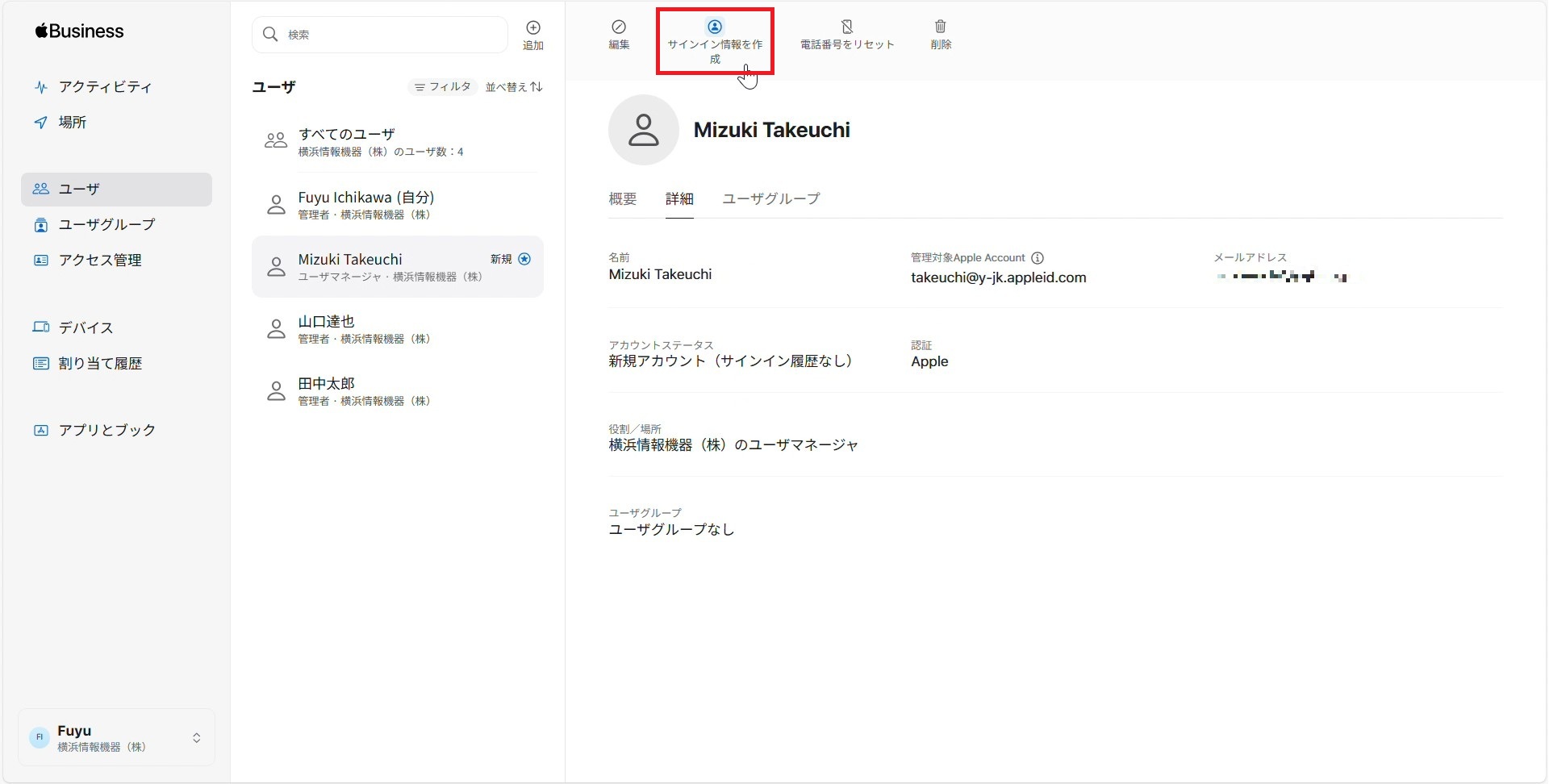
Task: Open アクセス管理 in the sidebar
Action: (x=100, y=260)
